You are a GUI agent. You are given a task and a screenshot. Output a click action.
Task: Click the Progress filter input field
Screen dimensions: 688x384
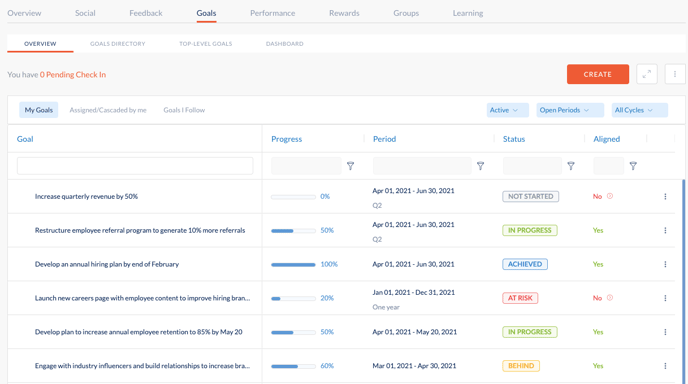(306, 166)
